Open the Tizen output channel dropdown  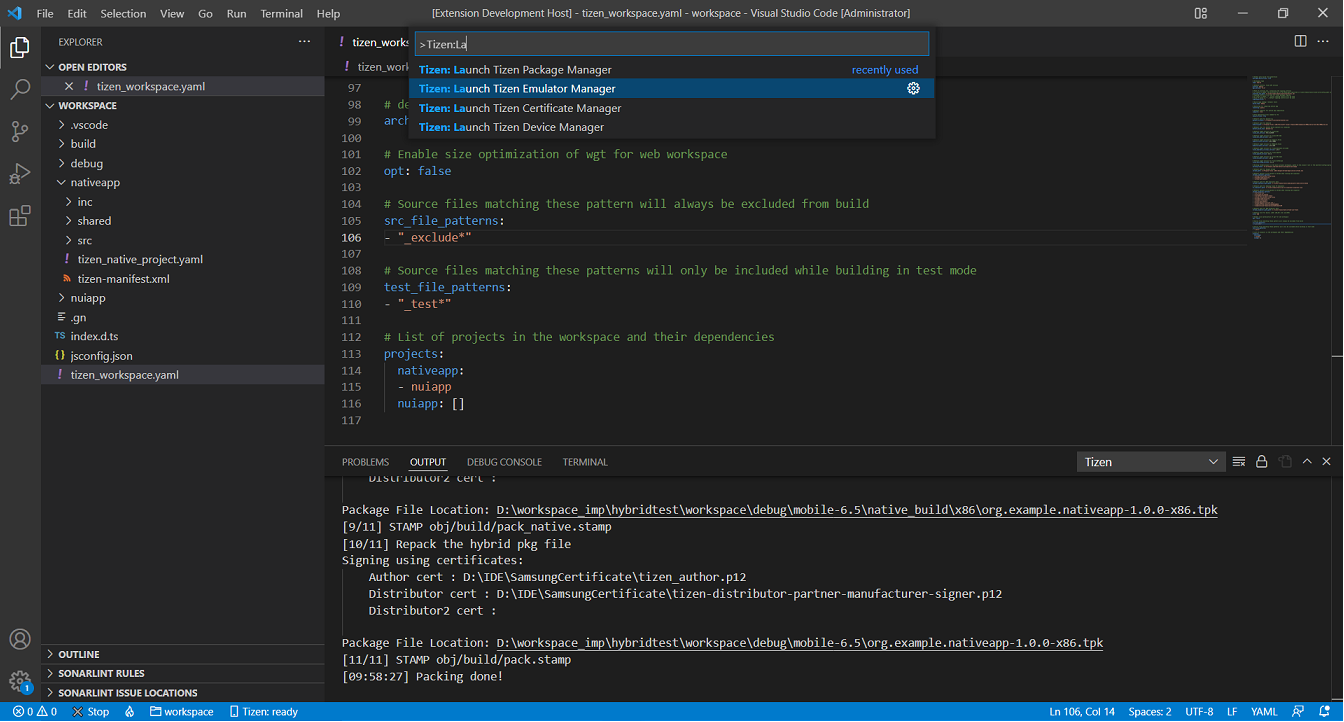[1150, 461]
